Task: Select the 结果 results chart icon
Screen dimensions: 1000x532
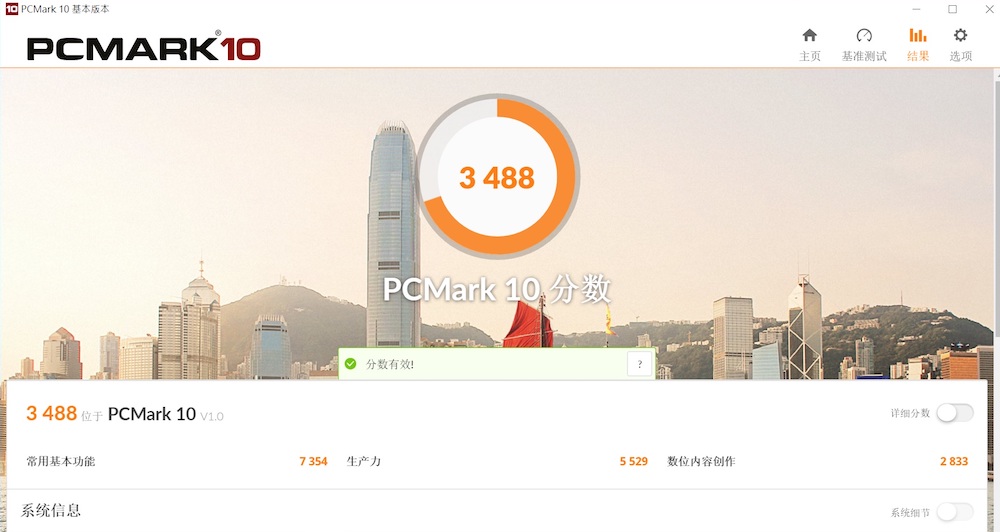Action: click(918, 35)
